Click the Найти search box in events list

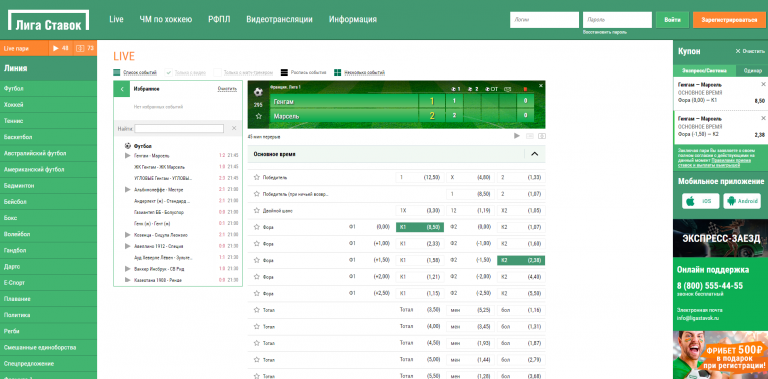[x=179, y=128]
